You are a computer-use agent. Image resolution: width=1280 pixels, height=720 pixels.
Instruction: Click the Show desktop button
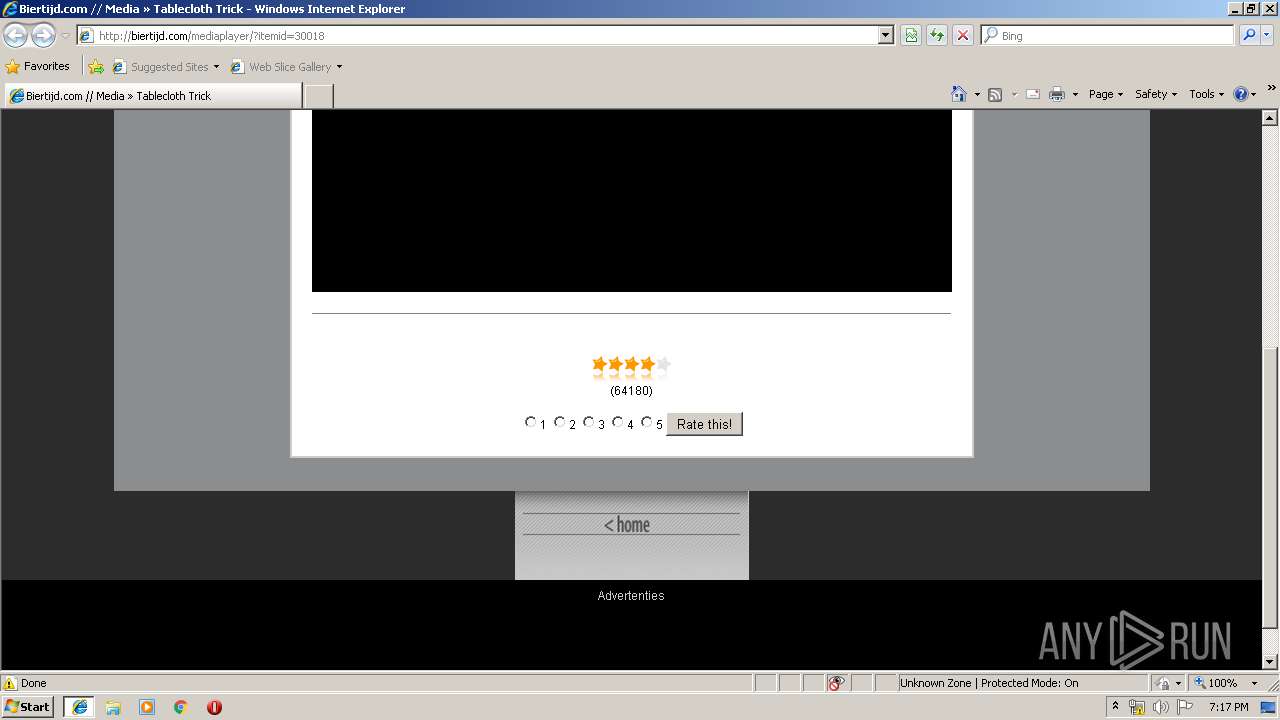pos(1270,707)
